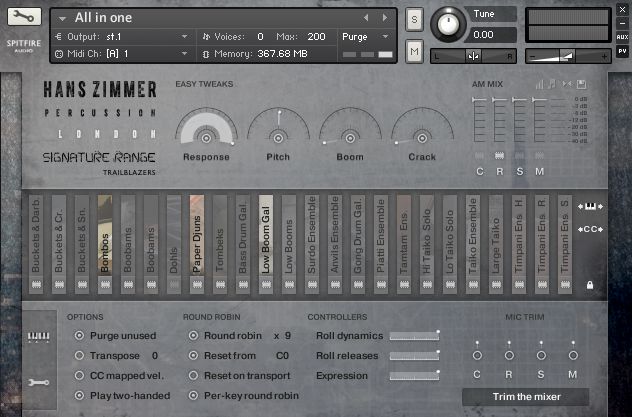
Task: Click the Tune value field 0.00
Action: tap(491, 35)
